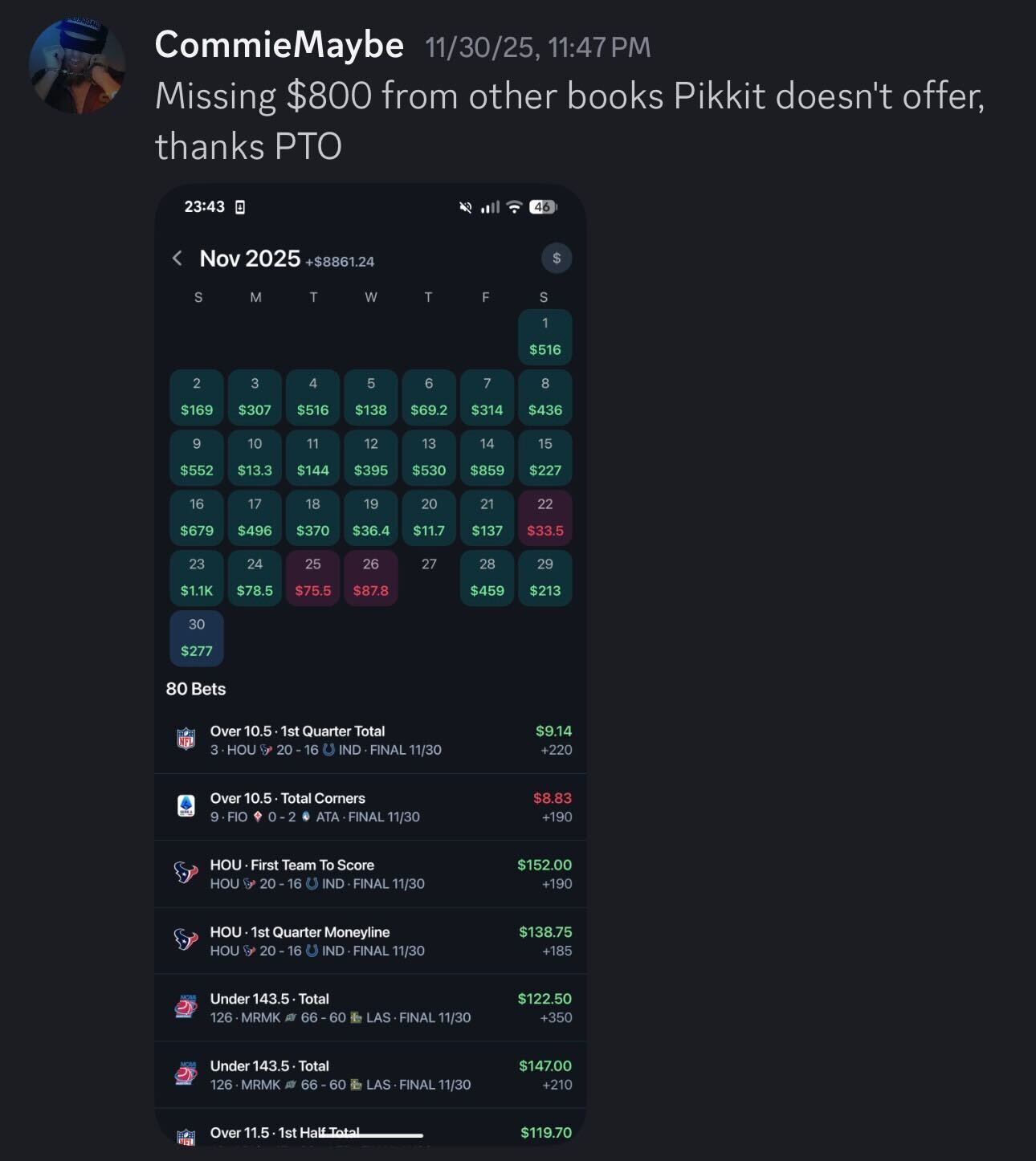Click the Texans logo on 1st Quarter Moneyline
The height and width of the screenshot is (1161, 1036).
pyautogui.click(x=186, y=940)
